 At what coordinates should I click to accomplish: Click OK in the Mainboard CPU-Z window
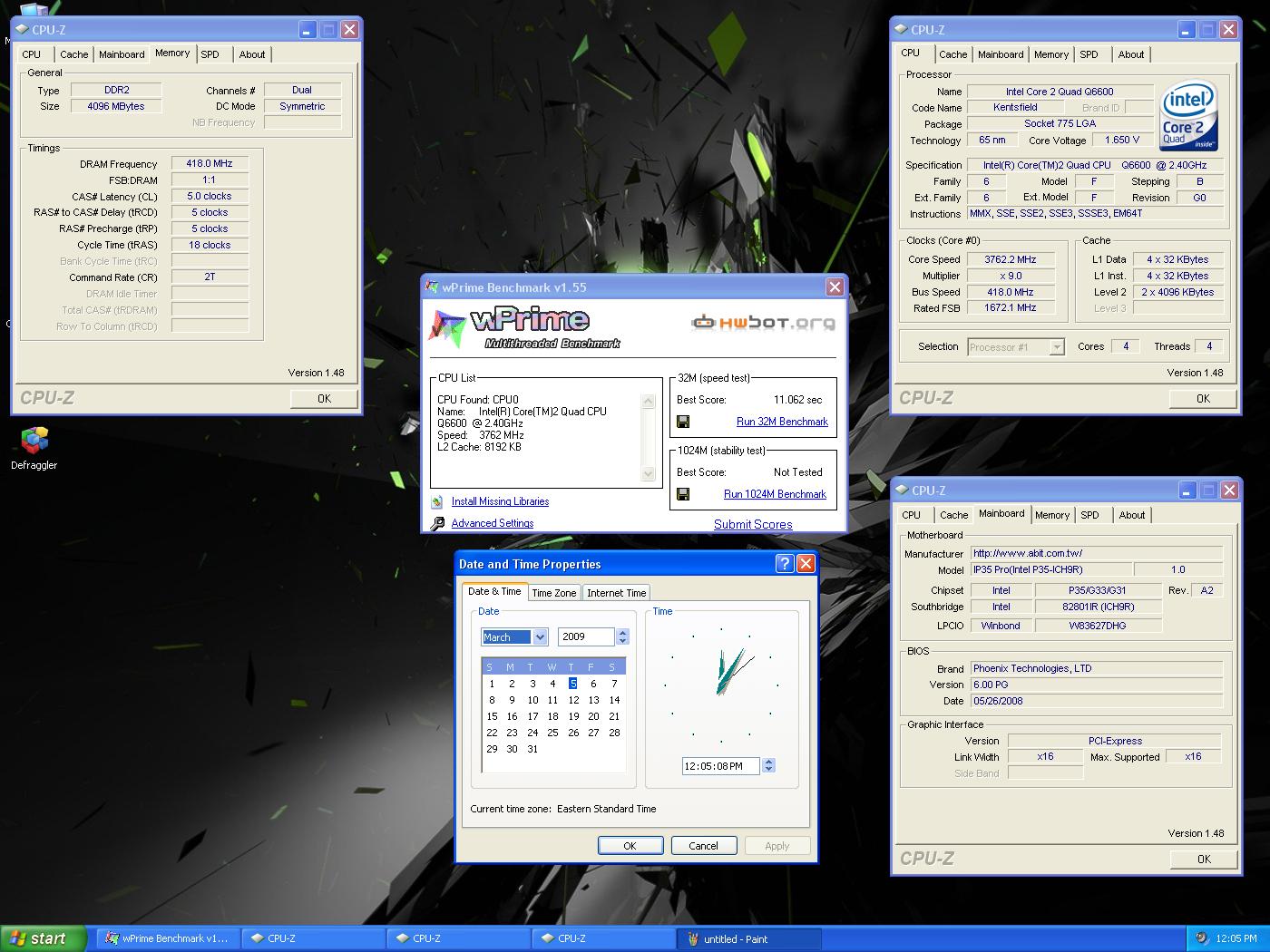pyautogui.click(x=1204, y=860)
